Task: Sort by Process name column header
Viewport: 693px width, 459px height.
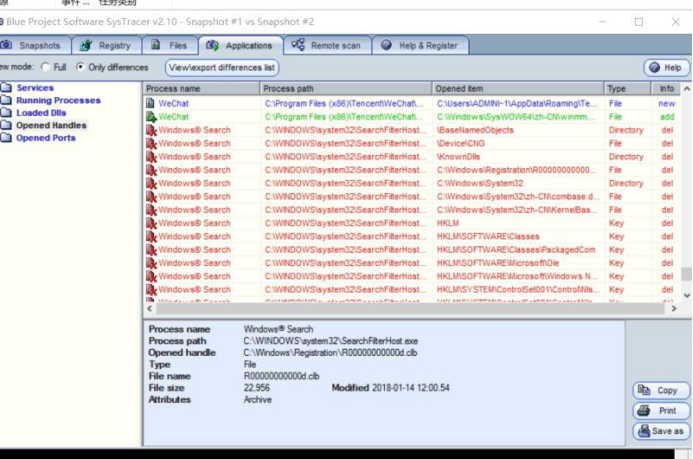Action: click(x=202, y=88)
